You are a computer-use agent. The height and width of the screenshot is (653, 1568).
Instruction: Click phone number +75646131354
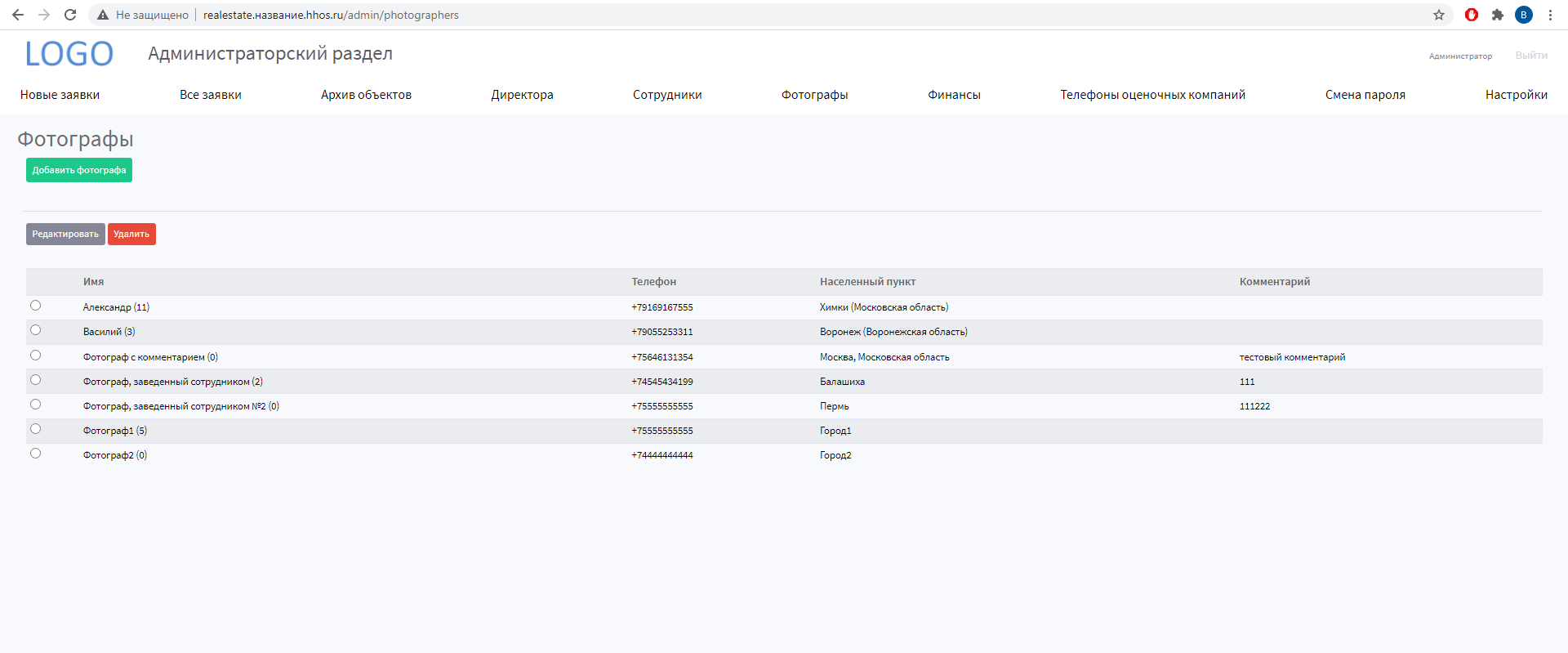pos(661,357)
